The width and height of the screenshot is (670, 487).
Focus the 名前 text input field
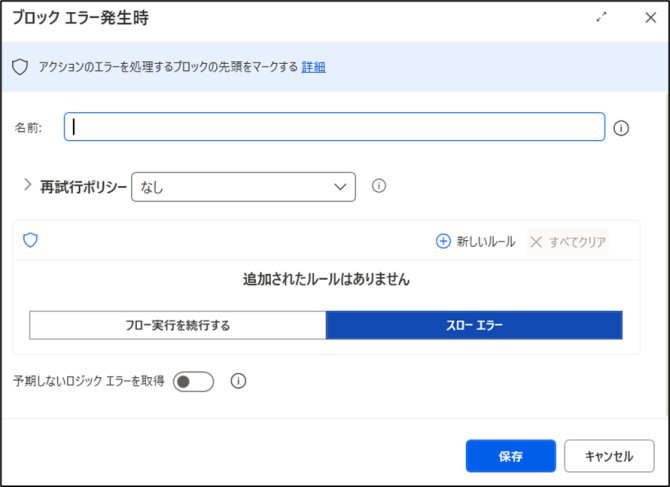(335, 126)
